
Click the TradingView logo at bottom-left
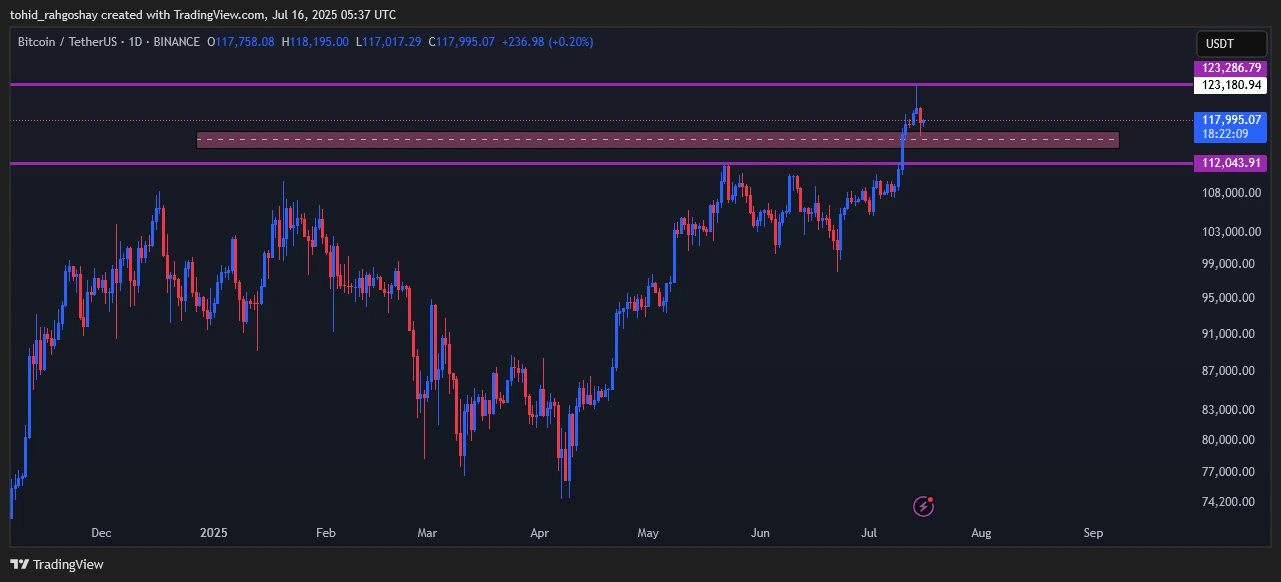point(57,564)
